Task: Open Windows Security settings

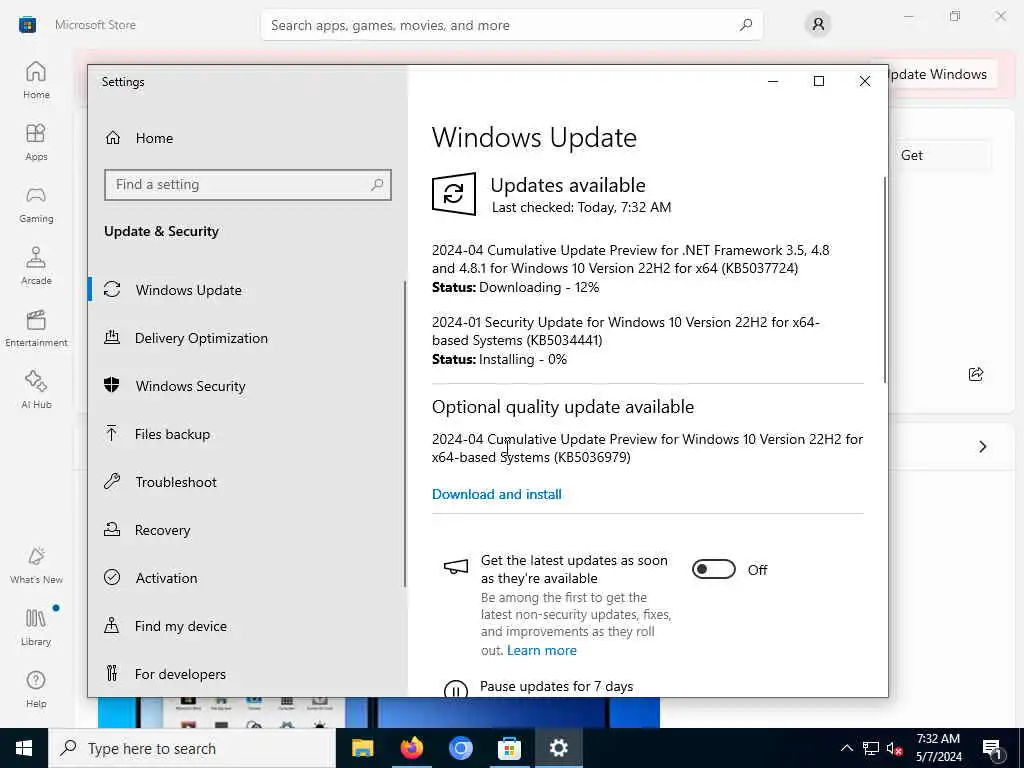Action: [x=246, y=386]
